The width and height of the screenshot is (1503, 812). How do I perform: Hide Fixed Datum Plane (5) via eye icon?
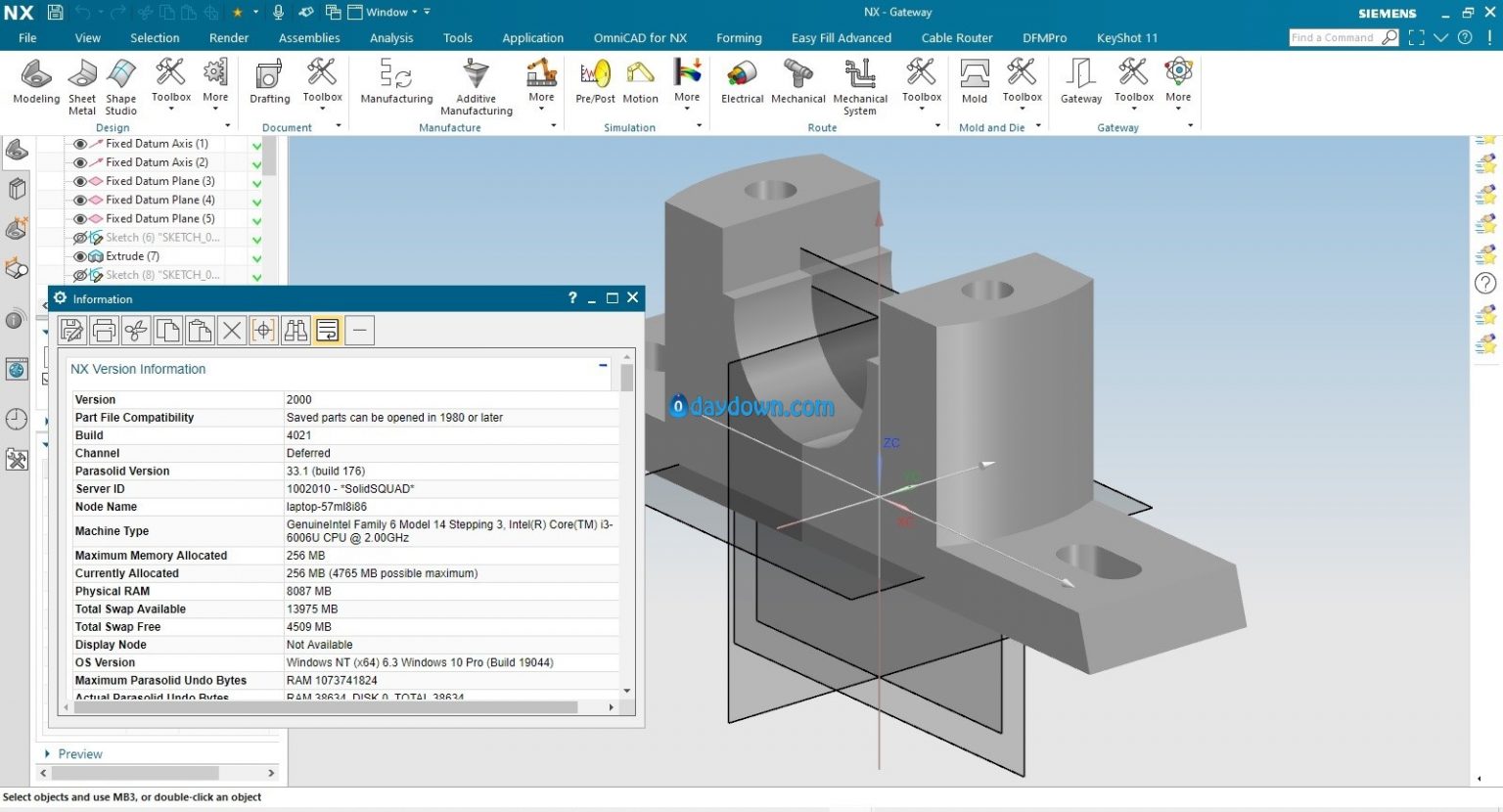pyautogui.click(x=80, y=219)
